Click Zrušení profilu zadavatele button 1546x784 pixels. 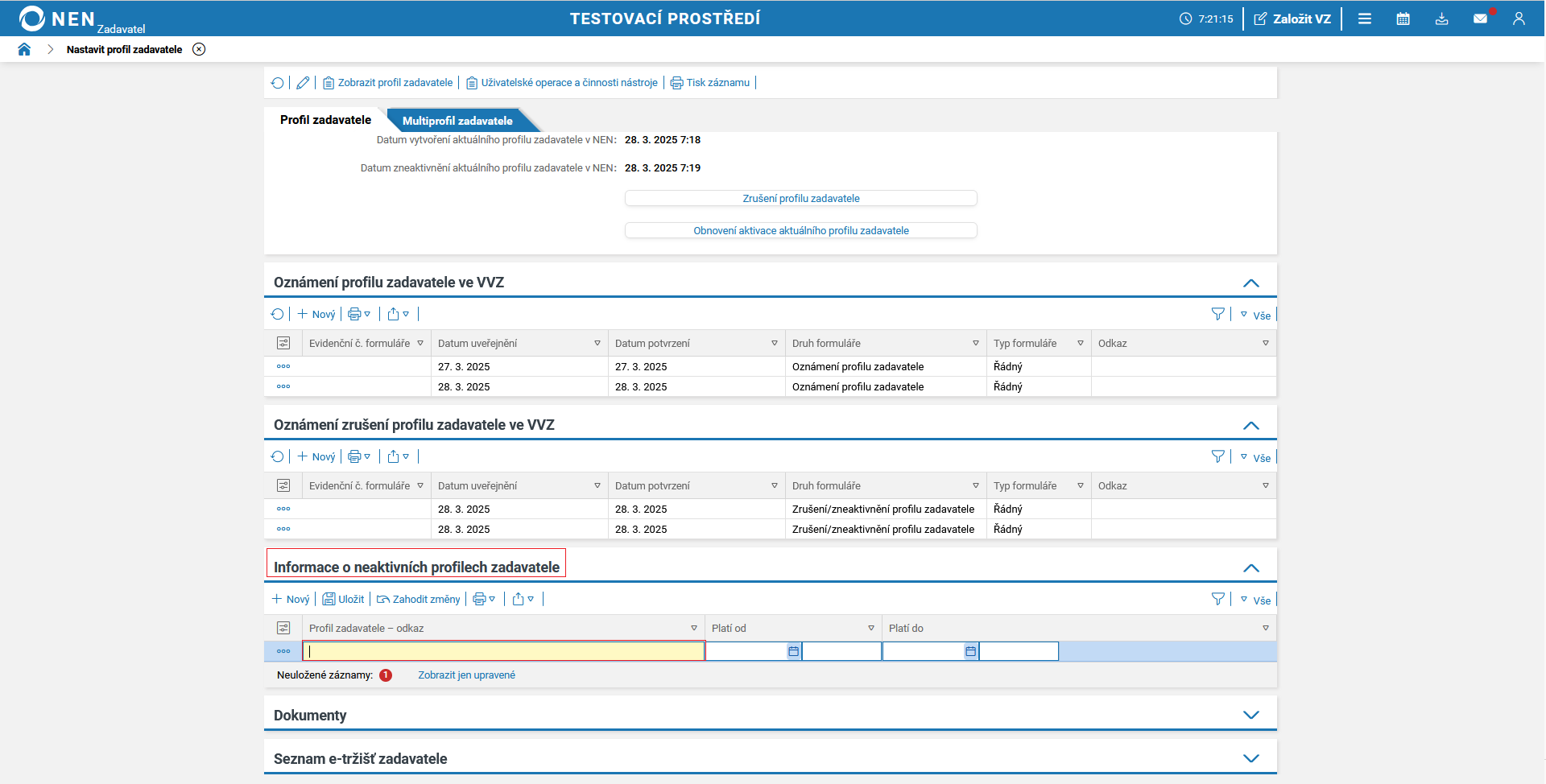[800, 199]
